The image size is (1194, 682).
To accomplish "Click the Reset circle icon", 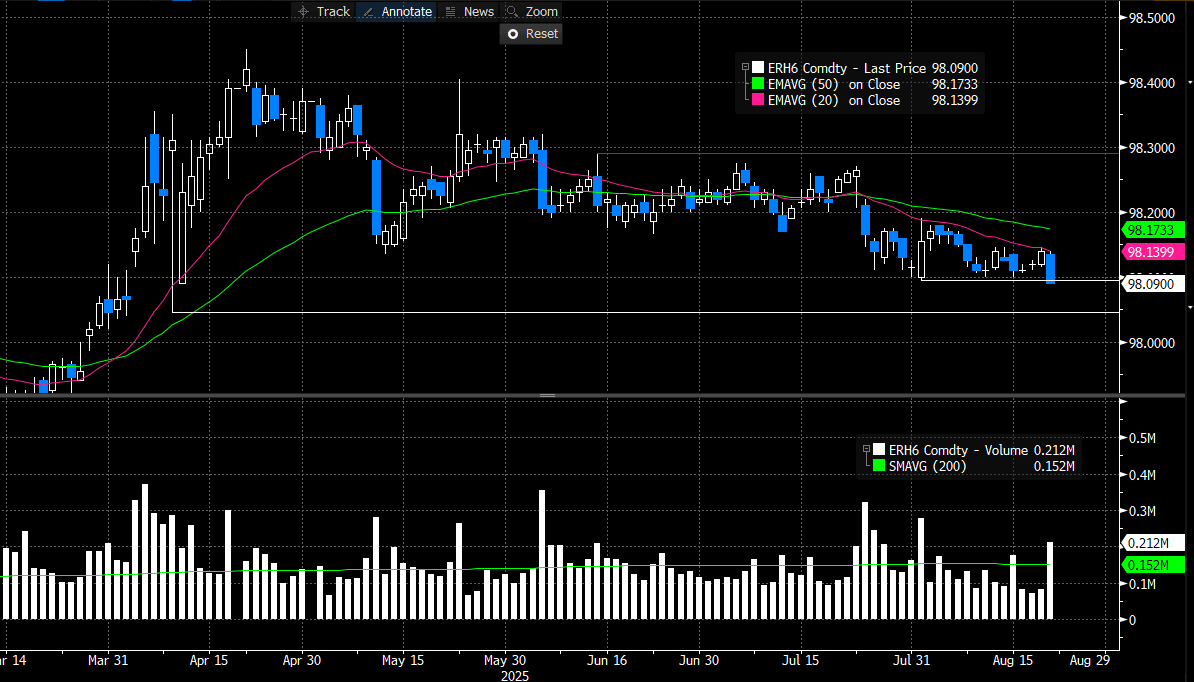I will [x=513, y=33].
